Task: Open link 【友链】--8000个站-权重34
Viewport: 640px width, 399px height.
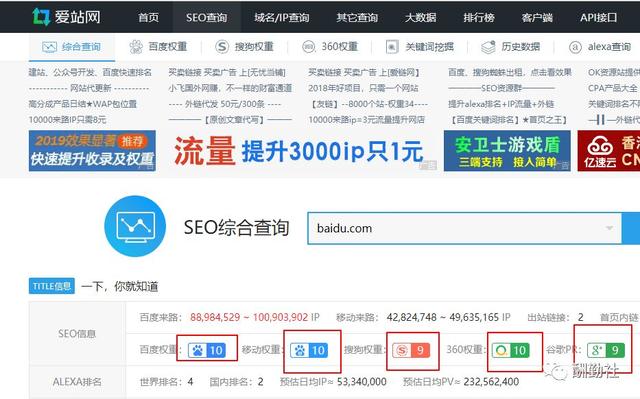Action: [x=368, y=104]
